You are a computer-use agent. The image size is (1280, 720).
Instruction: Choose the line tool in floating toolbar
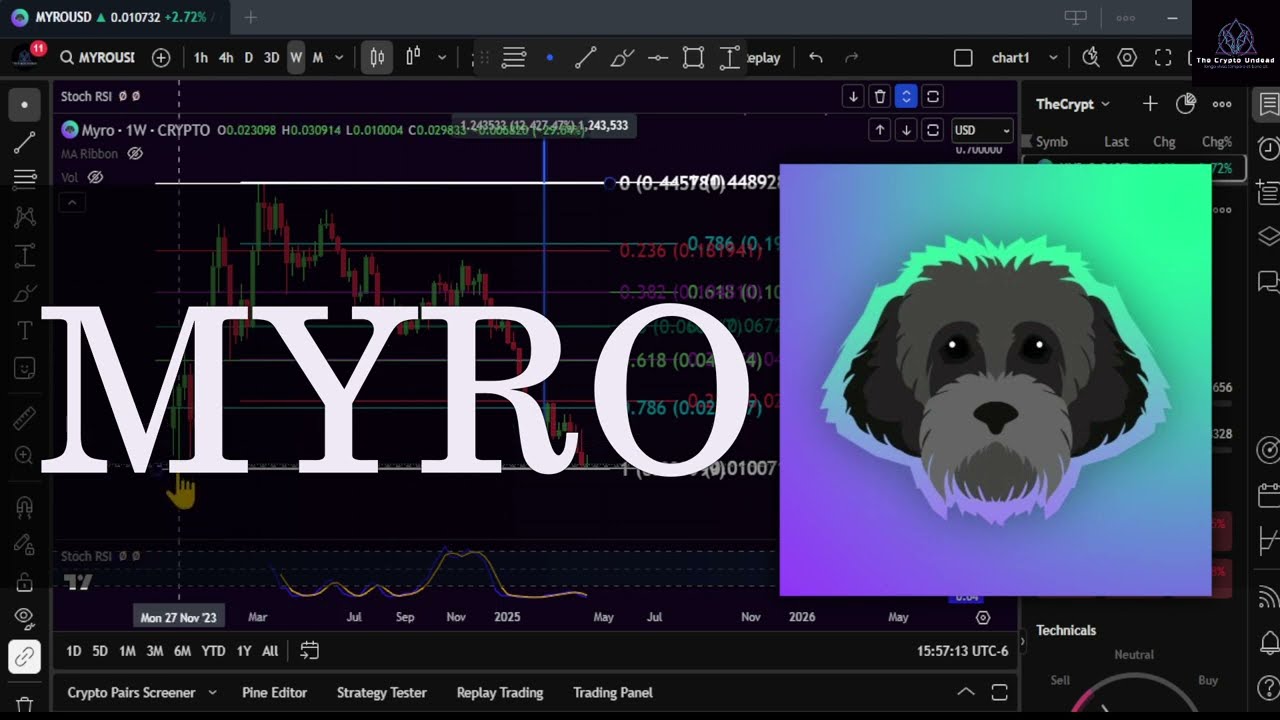click(586, 58)
